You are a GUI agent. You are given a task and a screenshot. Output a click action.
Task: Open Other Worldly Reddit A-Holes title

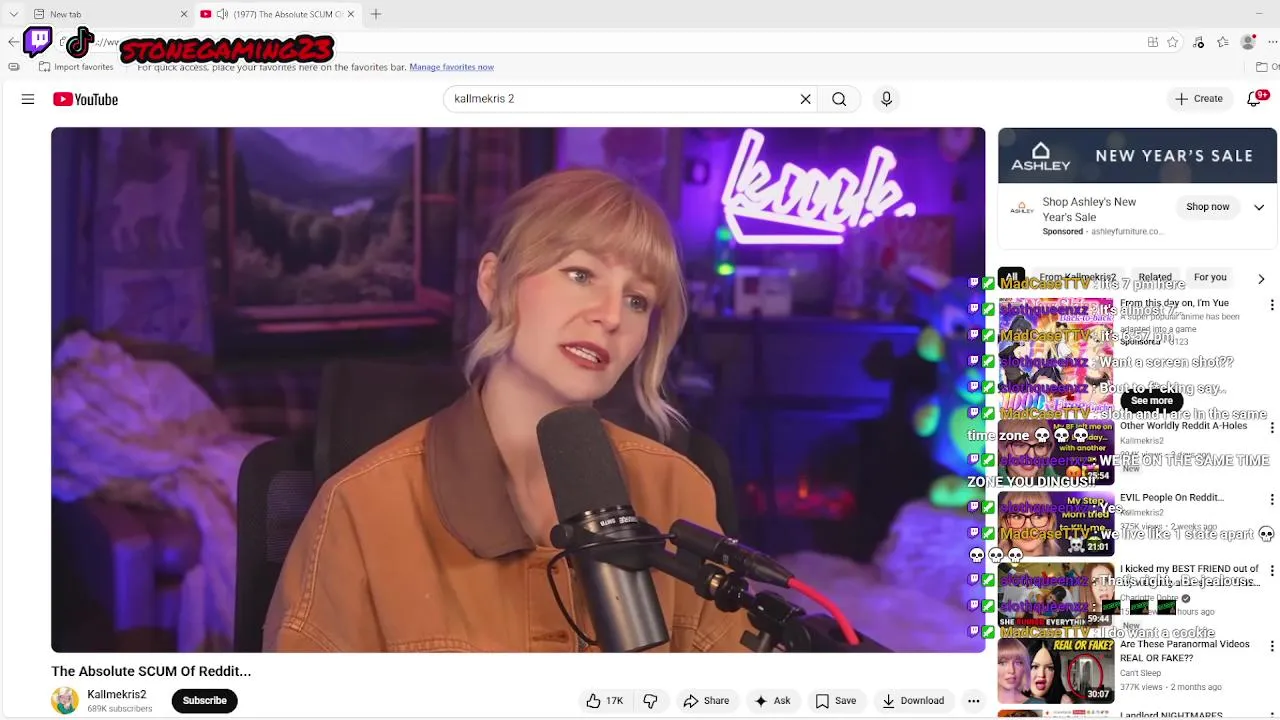pos(1183,426)
